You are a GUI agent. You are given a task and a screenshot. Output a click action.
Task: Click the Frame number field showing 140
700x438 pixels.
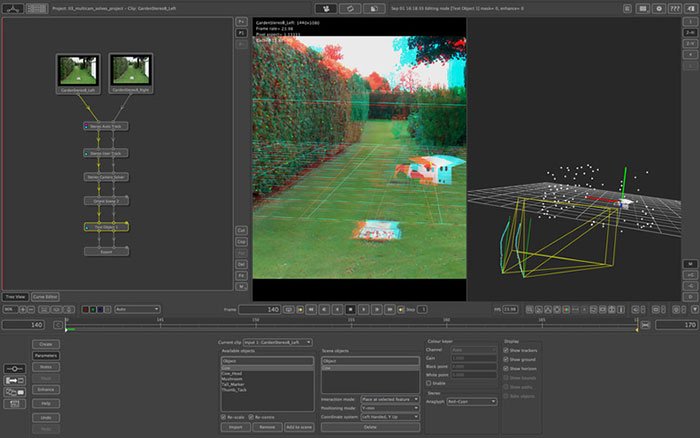pyautogui.click(x=259, y=309)
